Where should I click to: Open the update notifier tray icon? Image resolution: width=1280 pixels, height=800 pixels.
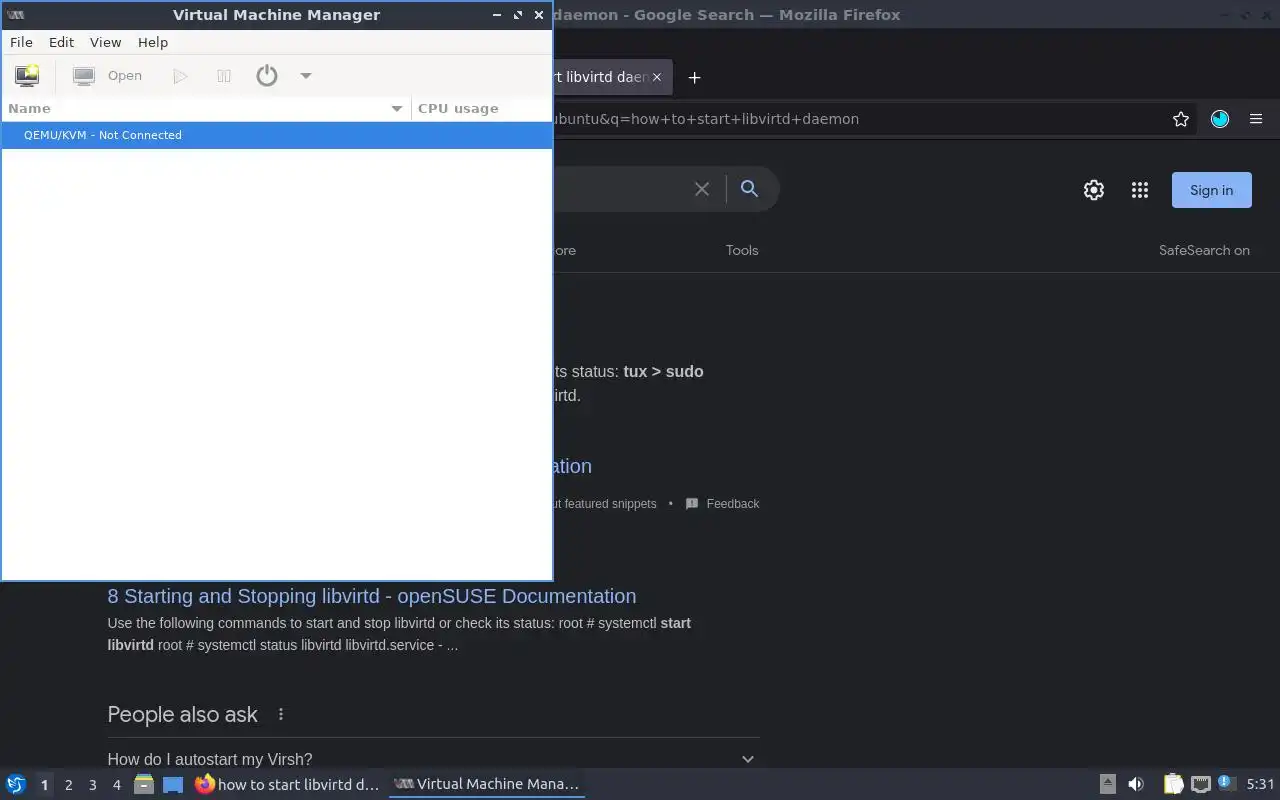(1227, 784)
